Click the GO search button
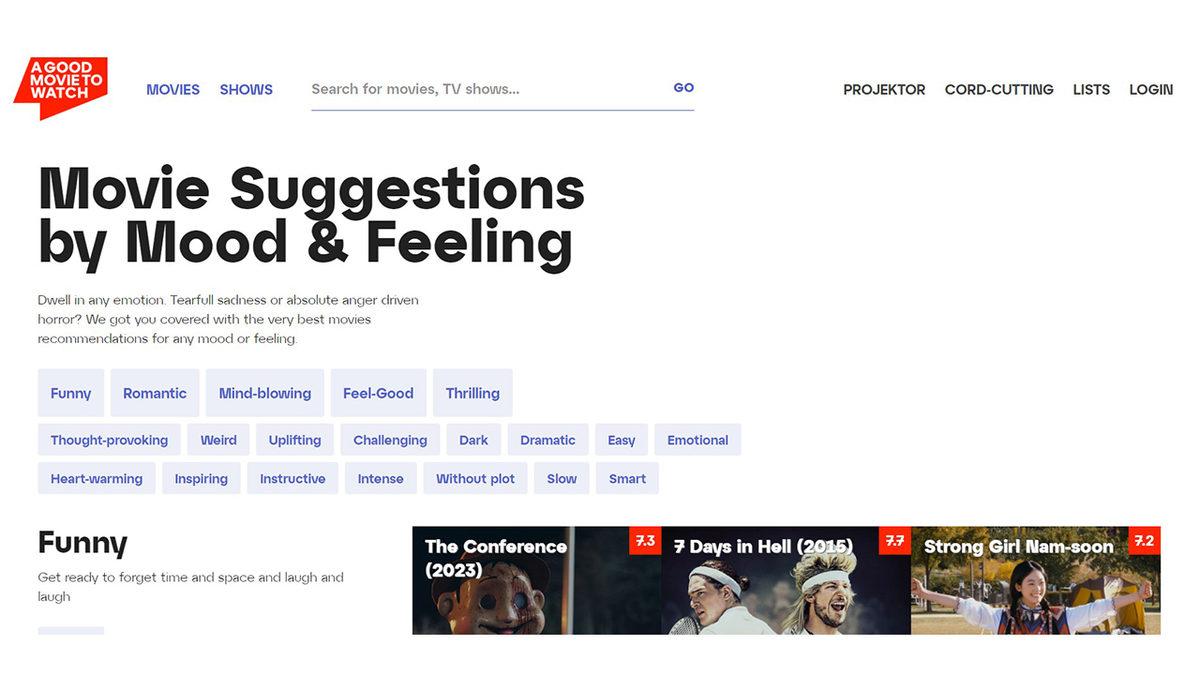Viewport: 1200px width, 675px height. (683, 88)
